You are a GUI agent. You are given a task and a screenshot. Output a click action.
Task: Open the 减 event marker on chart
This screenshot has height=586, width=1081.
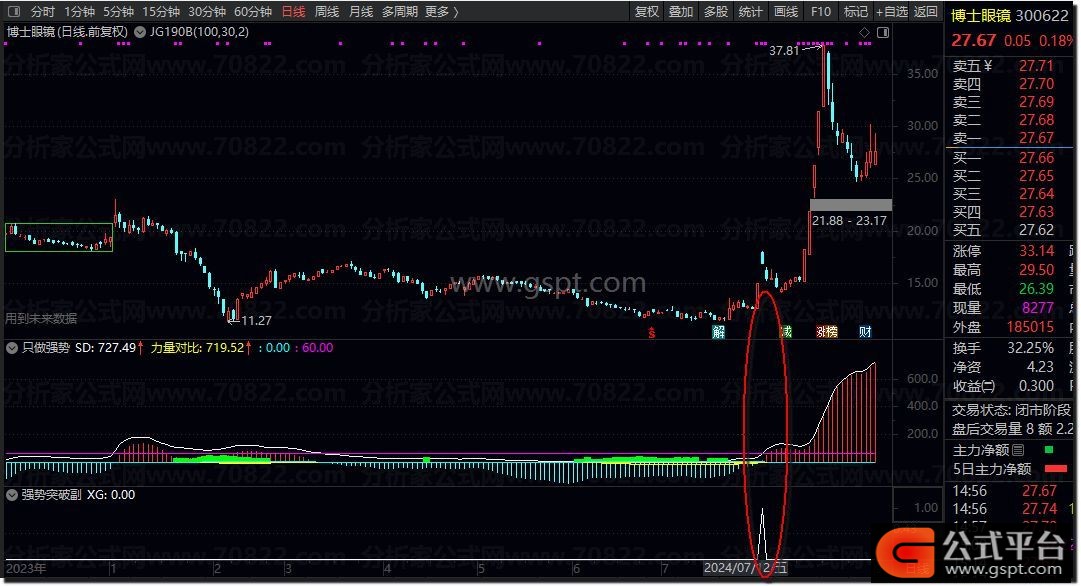tap(786, 332)
